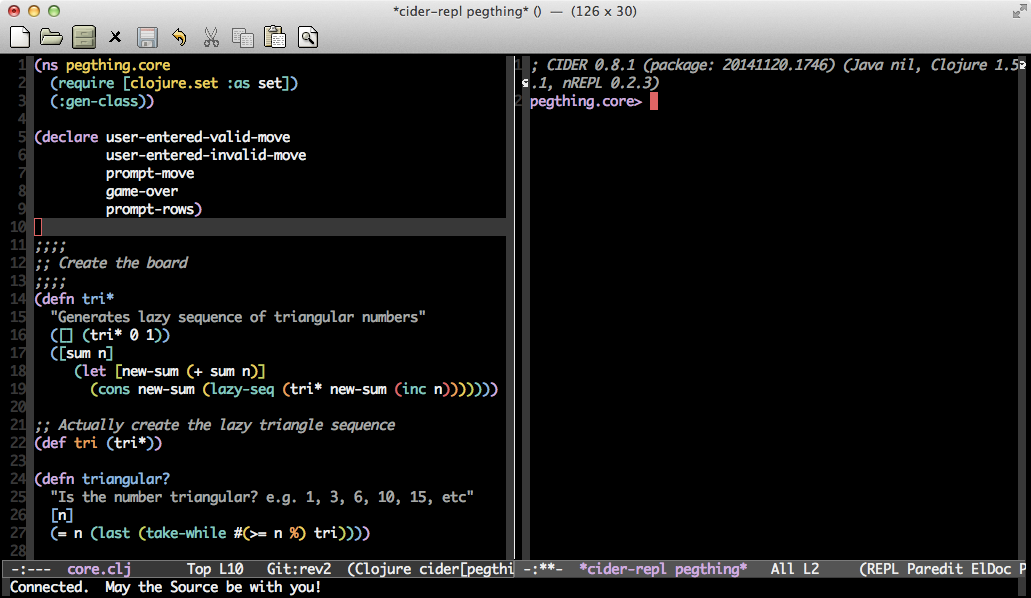Search using the magnifying glass icon
The height and width of the screenshot is (598, 1031).
click(307, 38)
